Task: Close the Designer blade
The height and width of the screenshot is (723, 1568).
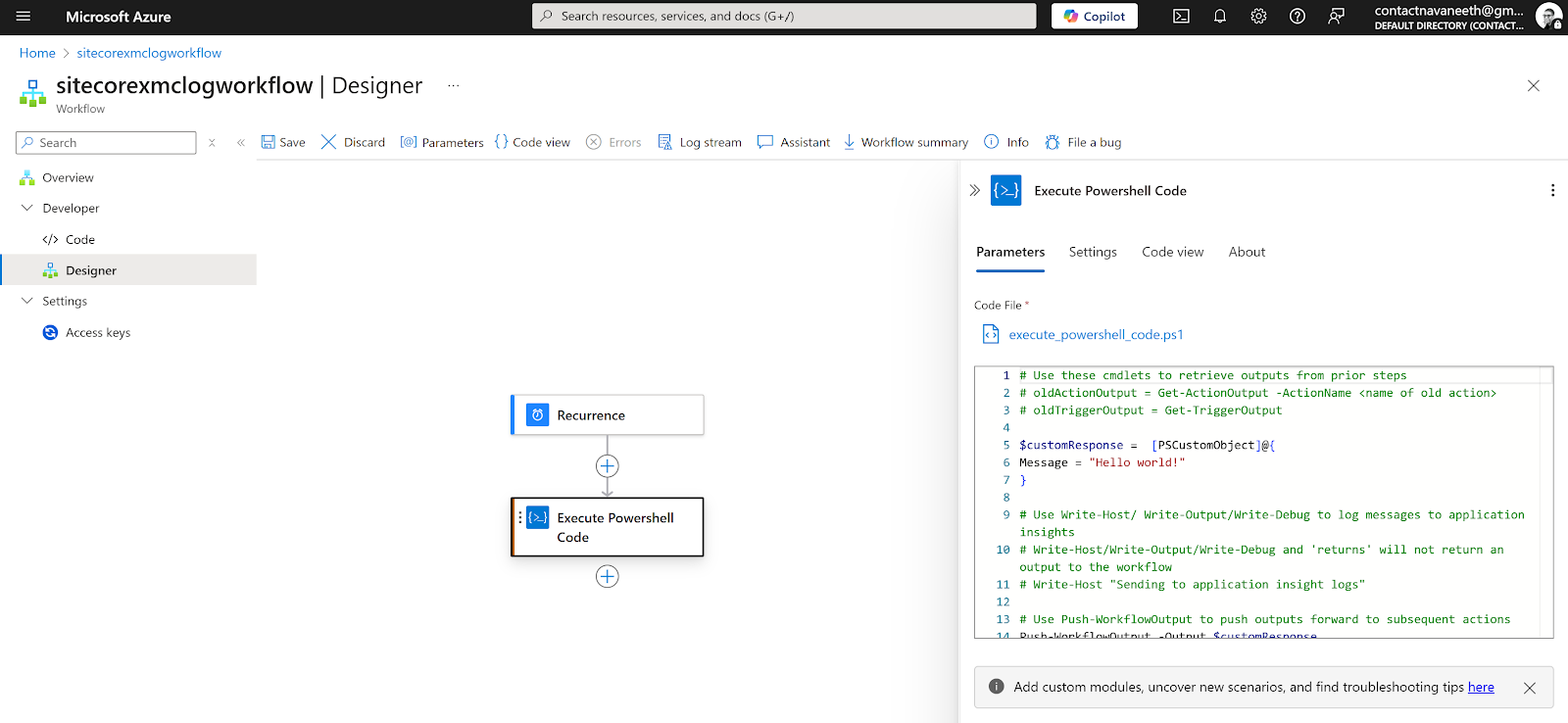Action: 1534,86
